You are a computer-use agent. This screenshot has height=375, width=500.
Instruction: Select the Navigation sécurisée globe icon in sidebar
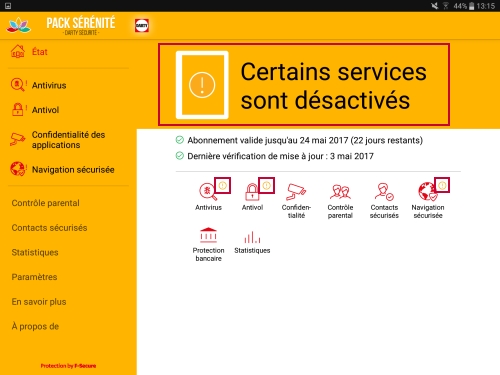[17, 169]
